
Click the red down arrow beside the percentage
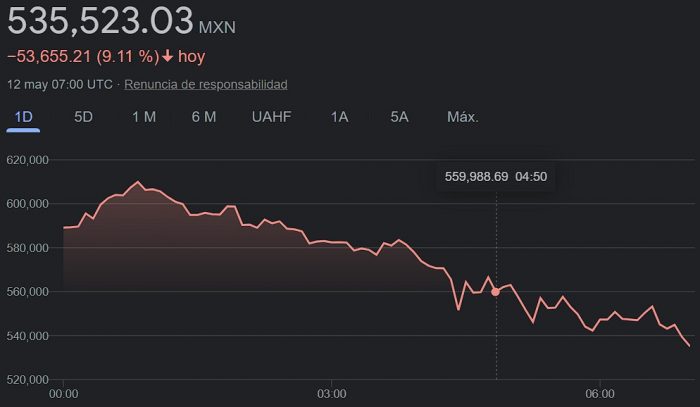coord(168,57)
